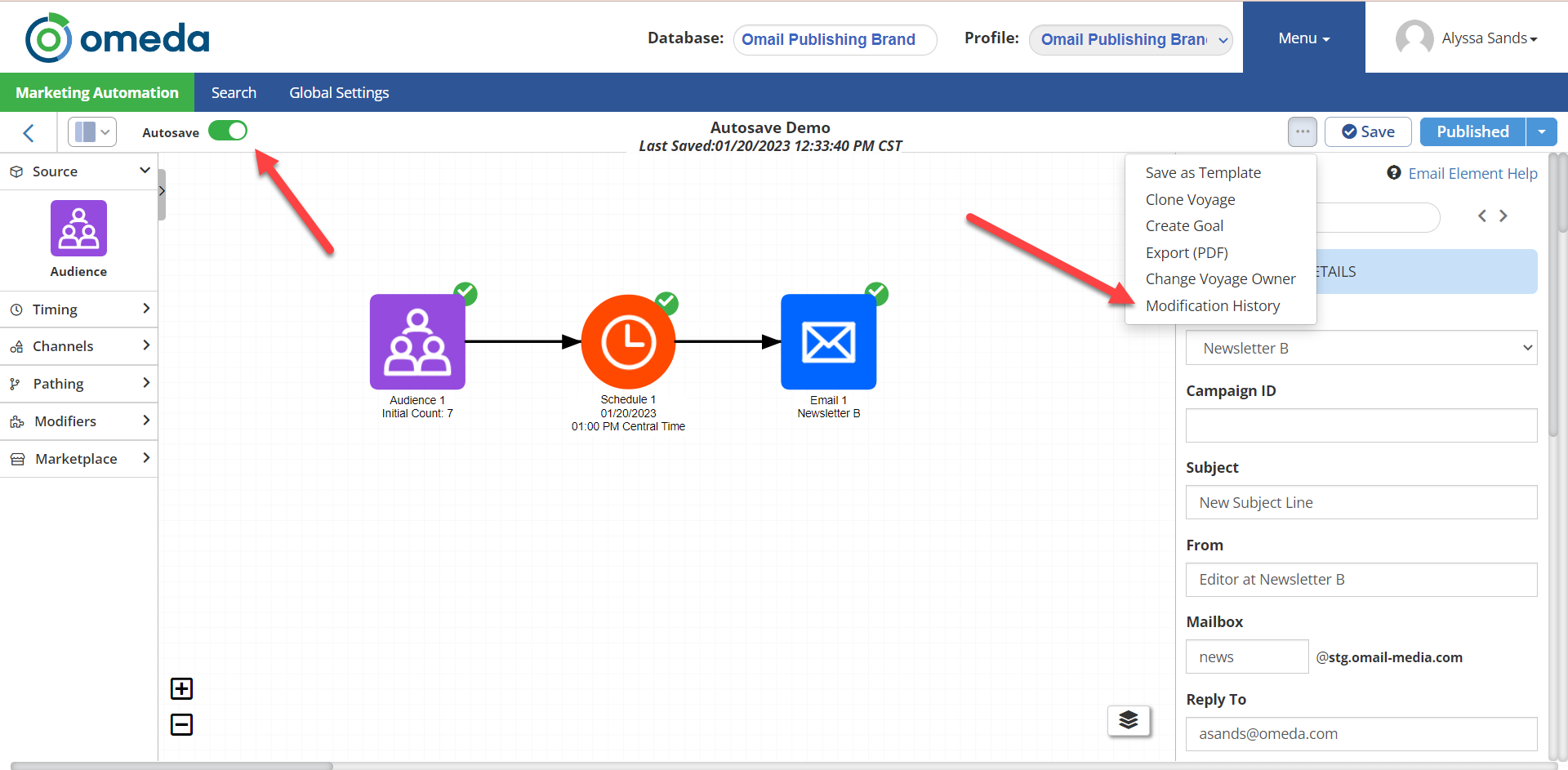The image size is (1568, 770).
Task: Select the Schedule 1 clock node
Action: [628, 342]
